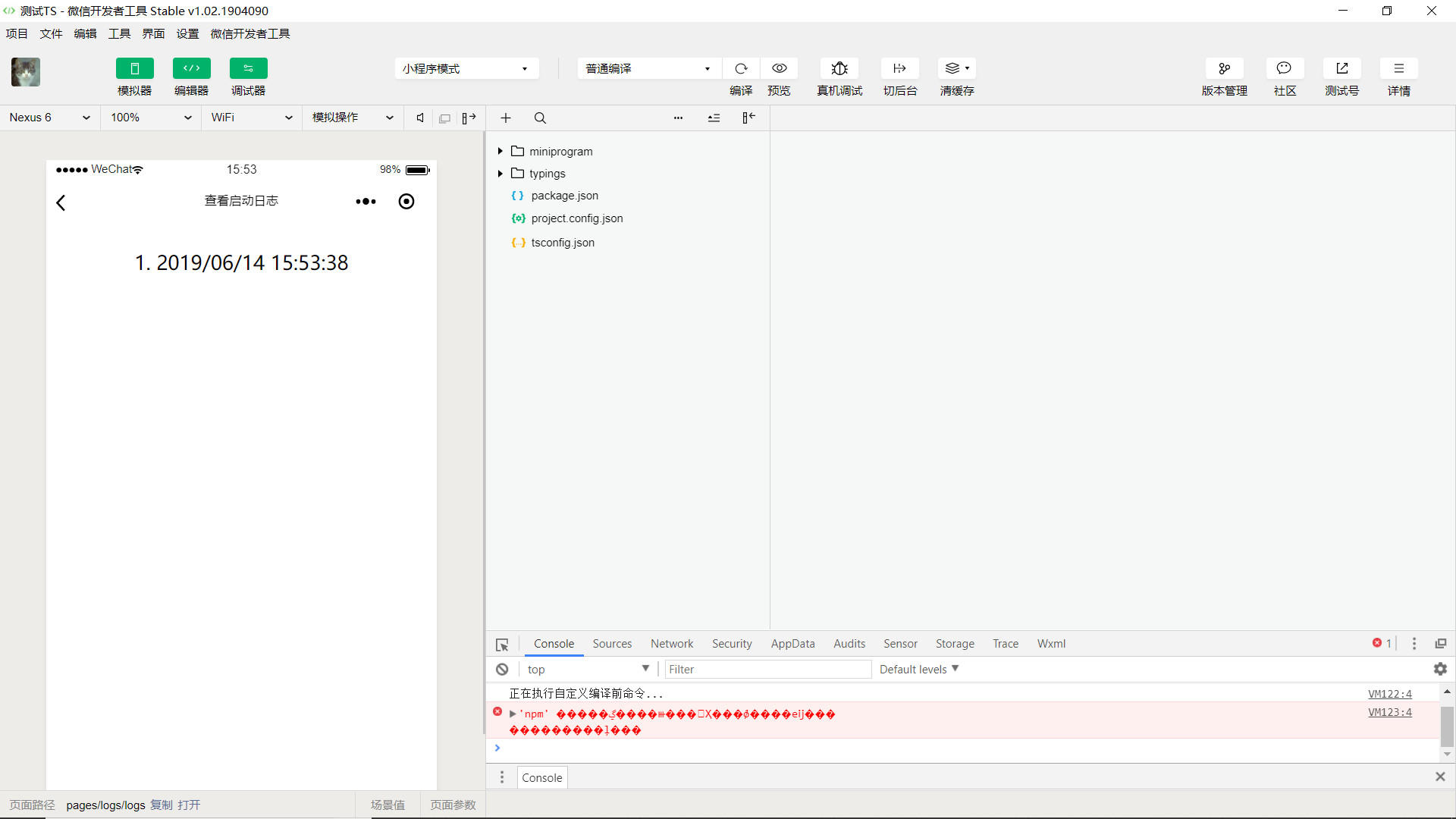The width and height of the screenshot is (1456, 819).
Task: Click the inspect element picker icon
Action: pyautogui.click(x=502, y=644)
